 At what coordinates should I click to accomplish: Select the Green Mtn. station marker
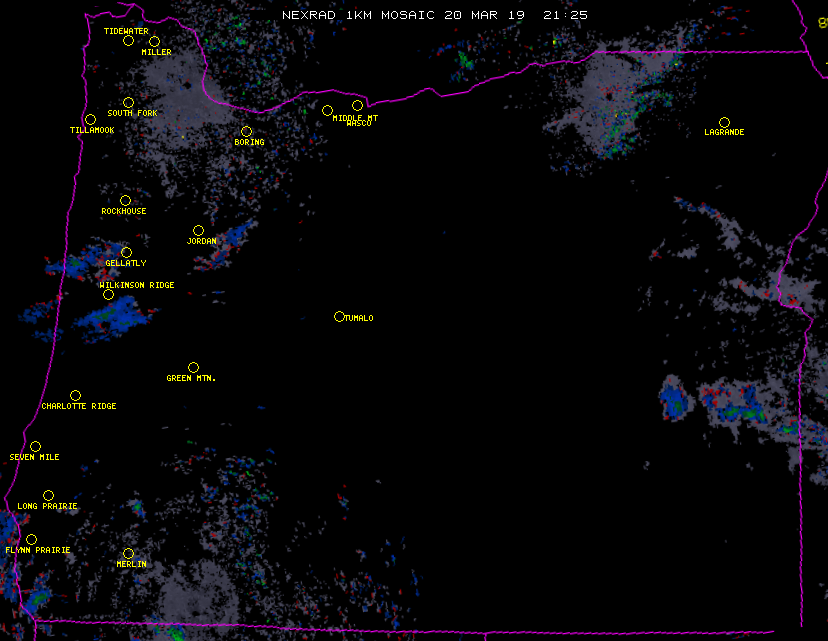[x=193, y=368]
